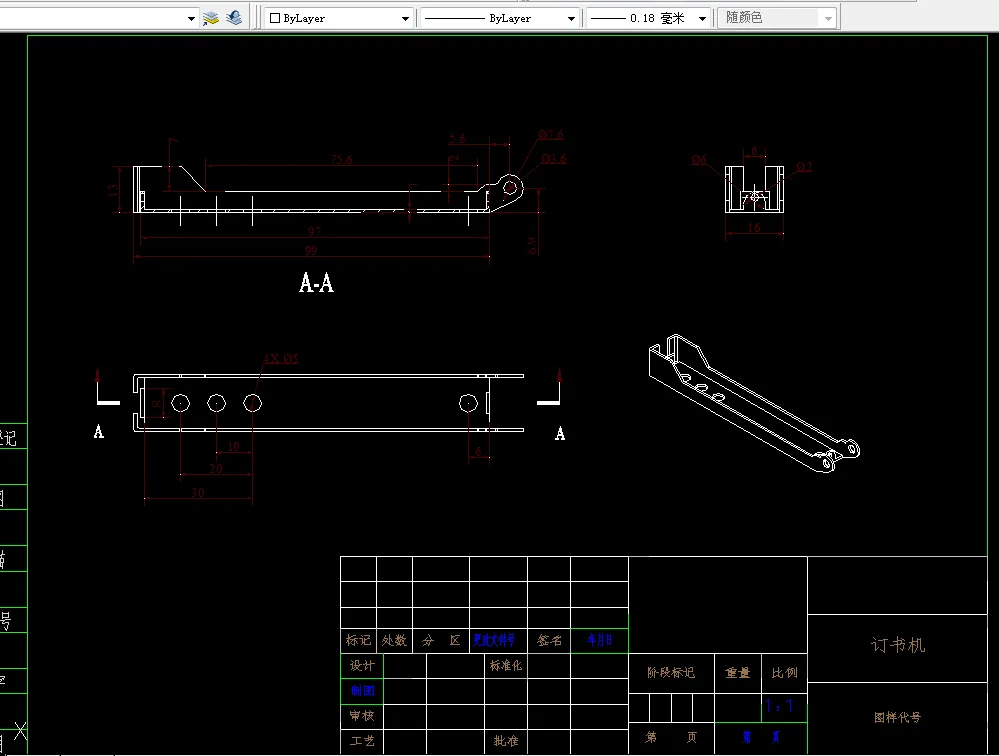Click the blue 制图 row label
The image size is (999, 756).
click(362, 690)
